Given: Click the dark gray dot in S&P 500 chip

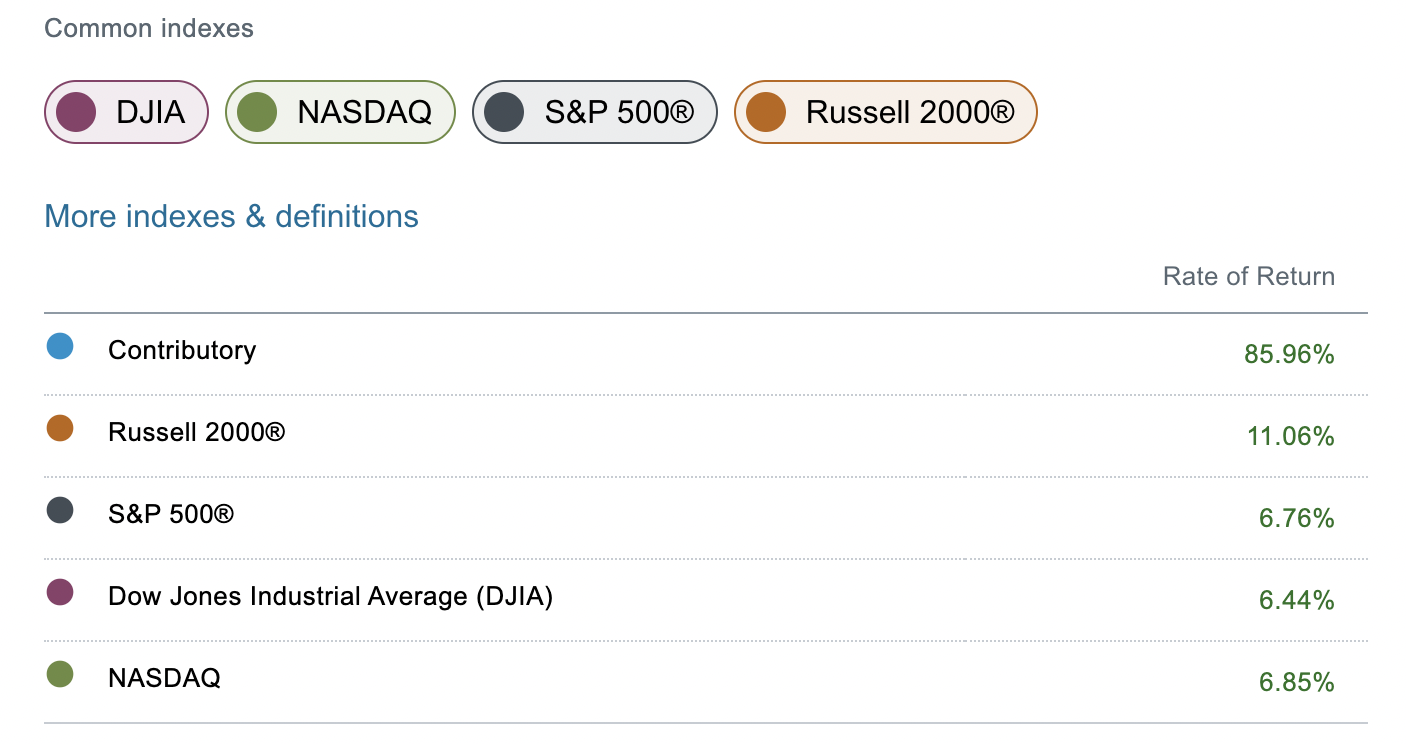Looking at the screenshot, I should pos(504,112).
